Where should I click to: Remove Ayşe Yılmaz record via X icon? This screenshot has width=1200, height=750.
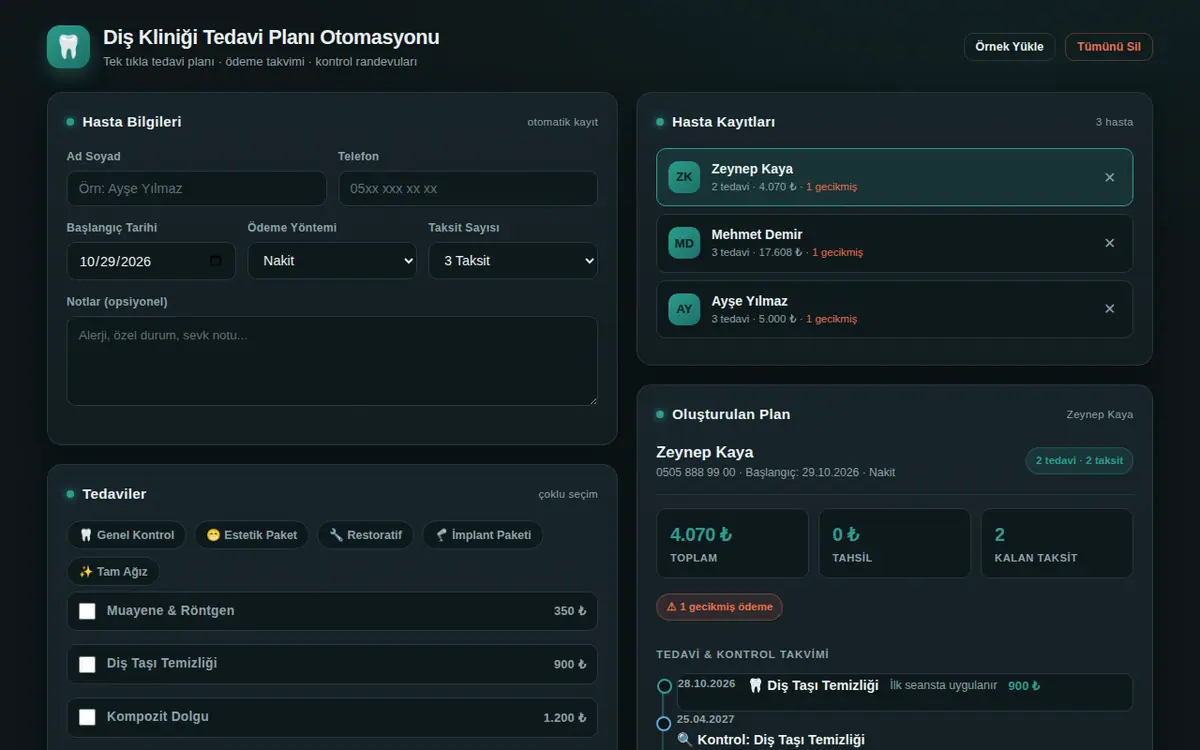[x=1109, y=309]
